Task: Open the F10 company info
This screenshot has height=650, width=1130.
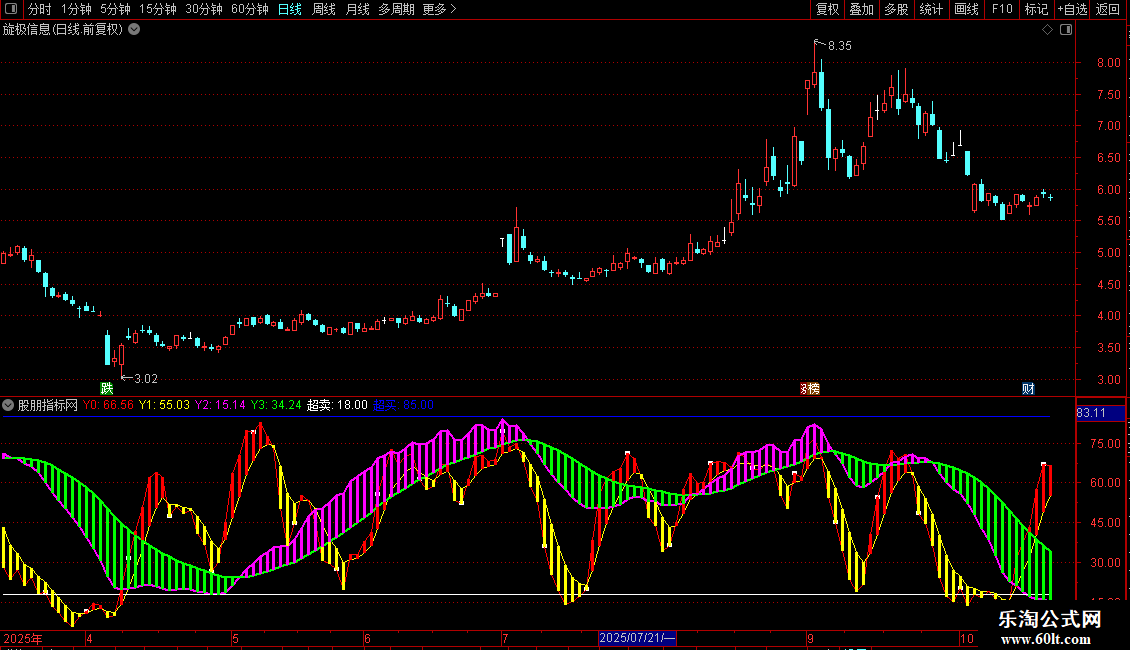Action: (1002, 9)
